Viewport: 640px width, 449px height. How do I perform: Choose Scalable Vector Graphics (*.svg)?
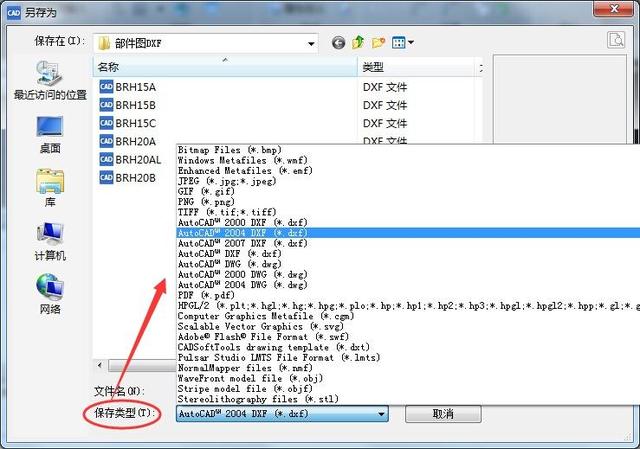tap(408, 327)
